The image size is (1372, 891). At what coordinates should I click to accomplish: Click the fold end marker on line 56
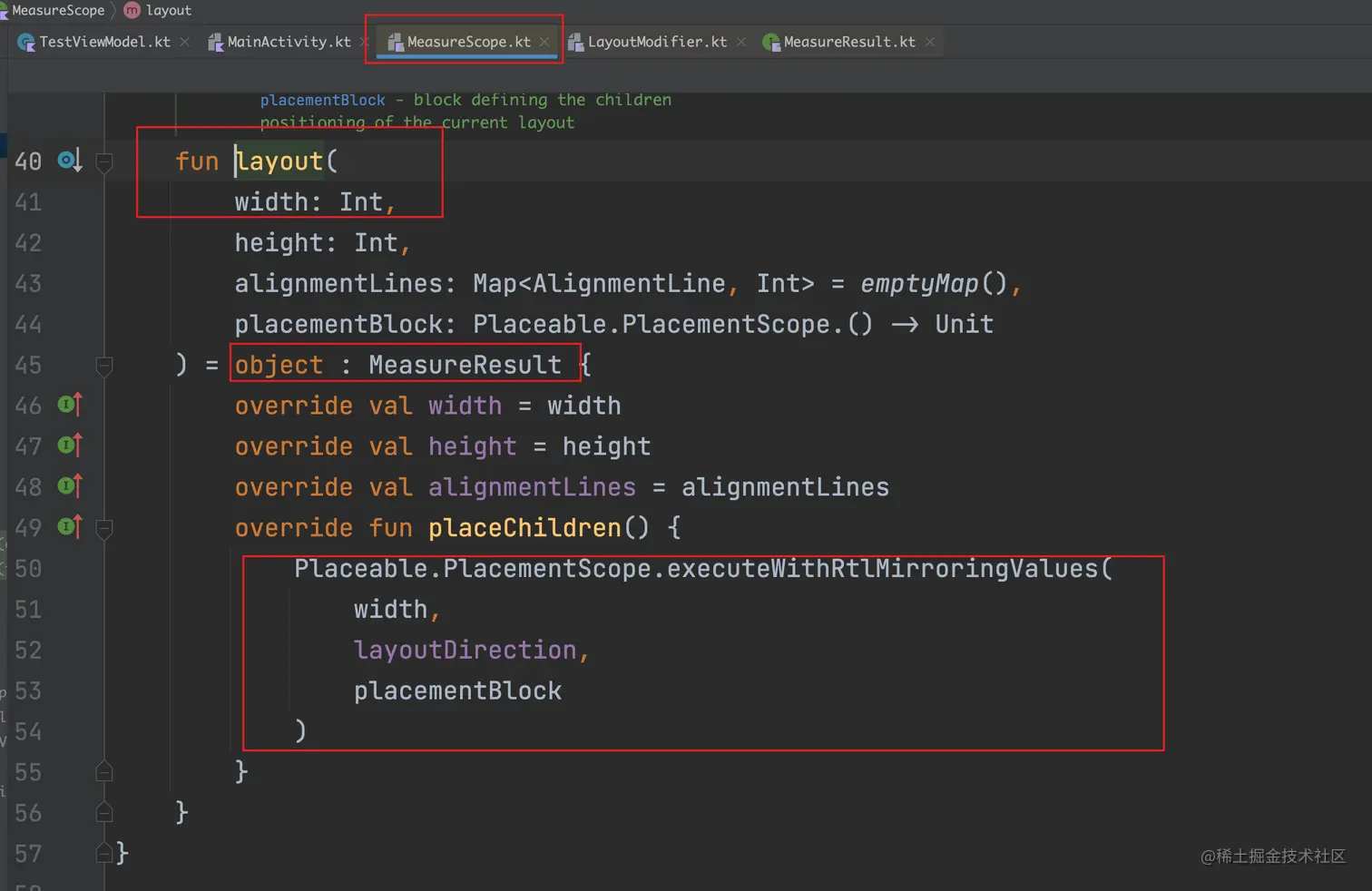coord(104,812)
